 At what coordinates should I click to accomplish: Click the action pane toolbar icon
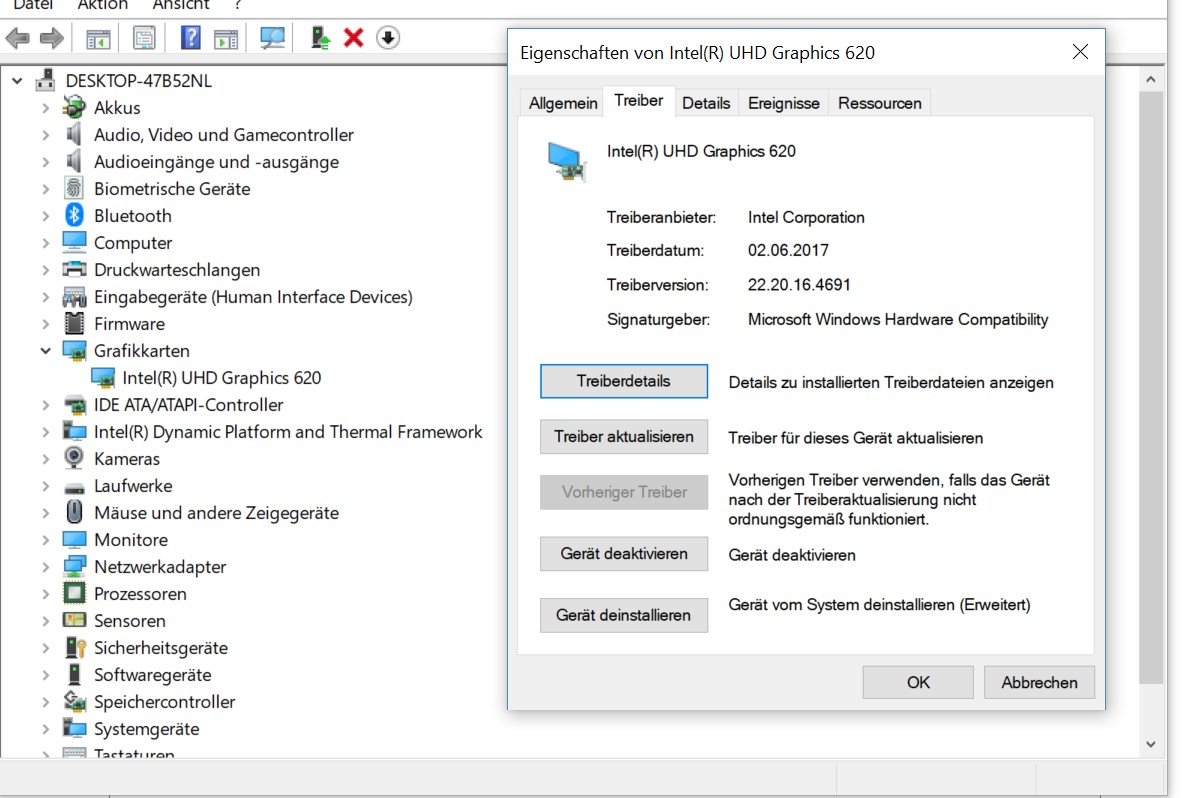(226, 38)
